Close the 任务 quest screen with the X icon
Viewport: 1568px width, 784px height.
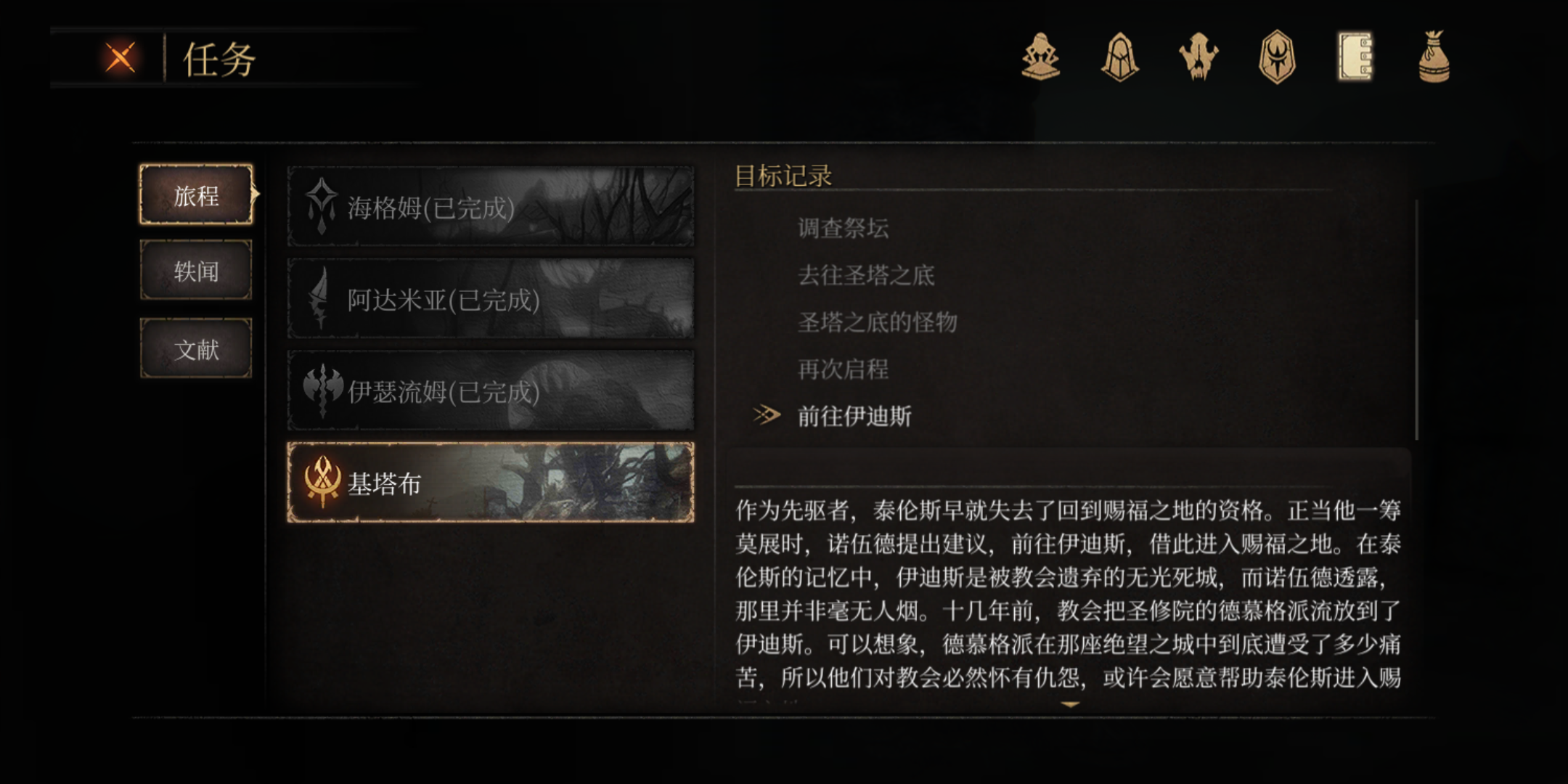pyautogui.click(x=120, y=57)
